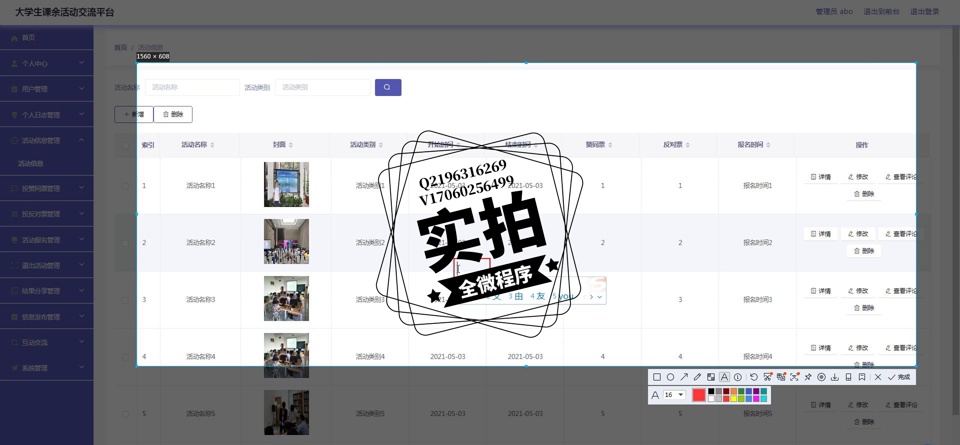Check the checkbox for row 活动名称3

coord(126,300)
